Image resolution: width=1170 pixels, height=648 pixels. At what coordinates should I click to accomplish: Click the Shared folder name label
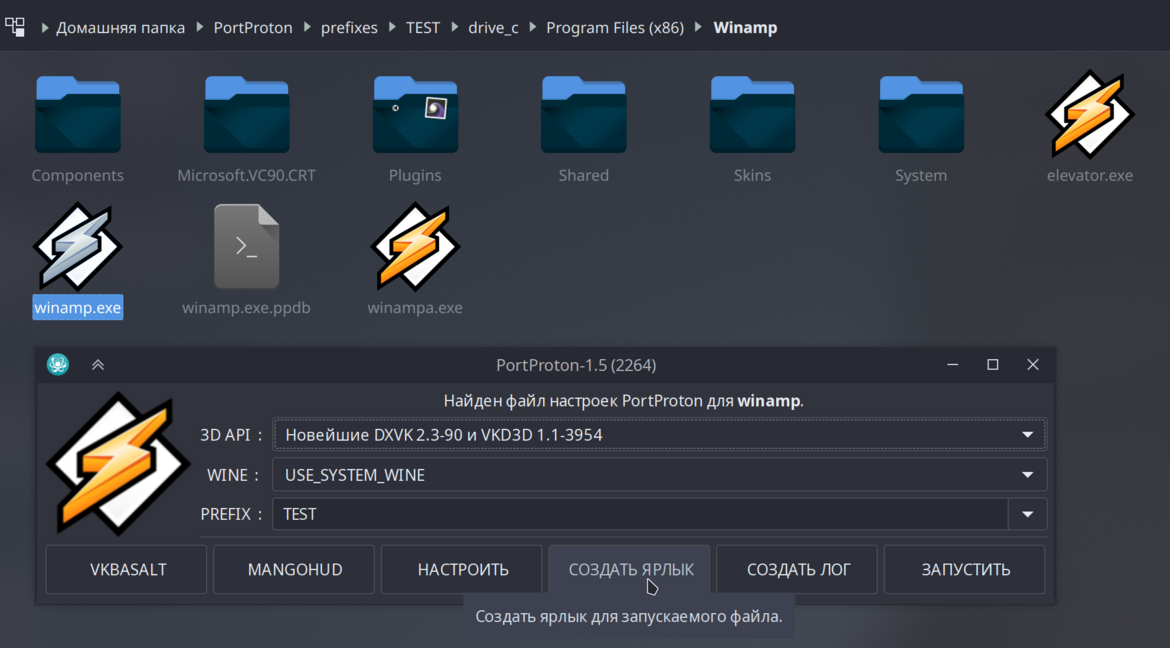click(584, 175)
